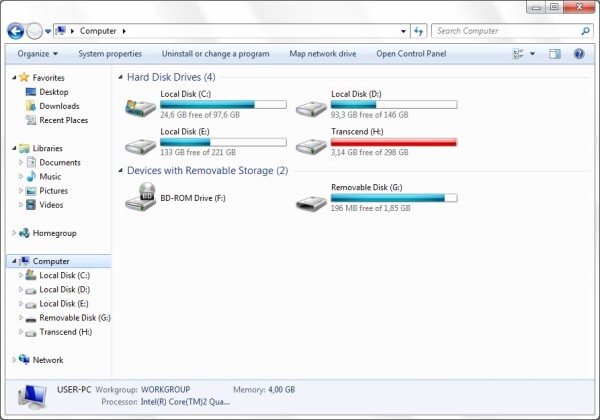Click Uninstall or change a program
Viewport: 600px width, 420px height.
215,54
